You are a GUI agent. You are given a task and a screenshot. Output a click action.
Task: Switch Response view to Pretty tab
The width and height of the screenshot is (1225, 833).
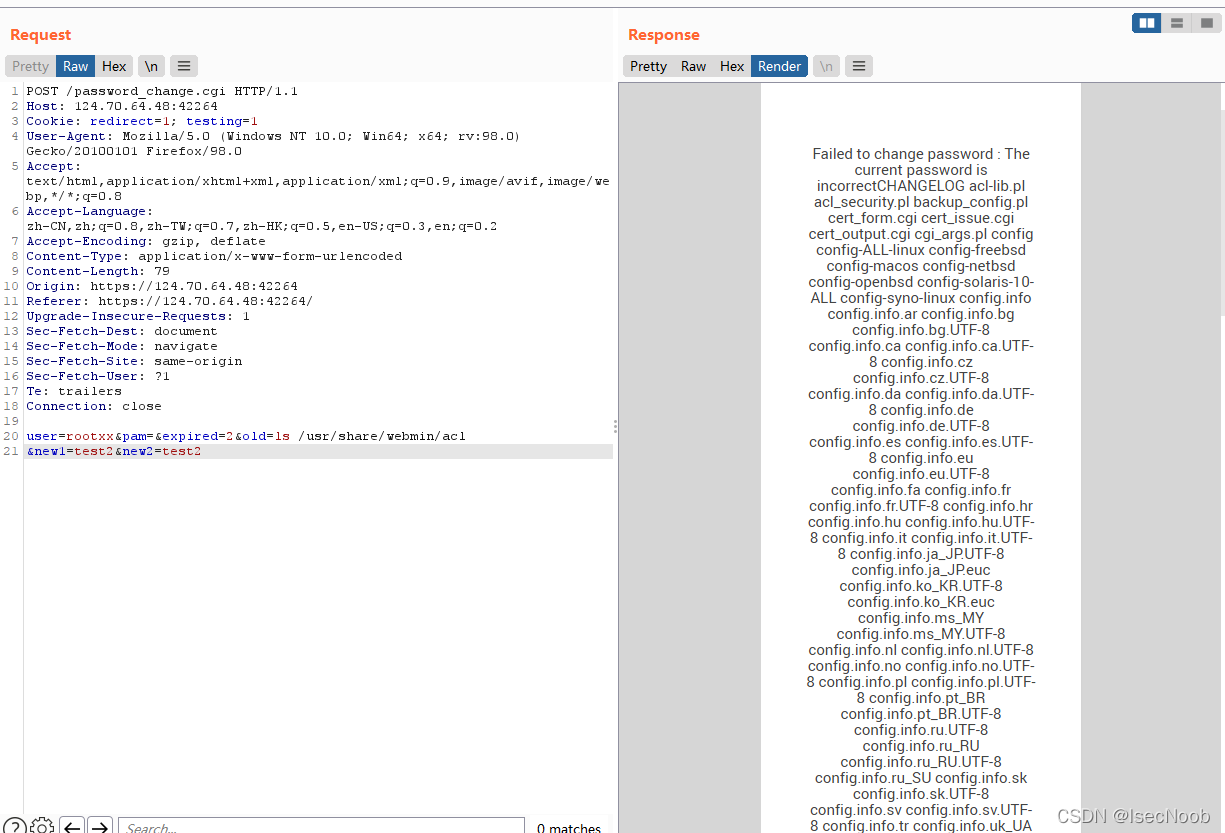tap(648, 66)
